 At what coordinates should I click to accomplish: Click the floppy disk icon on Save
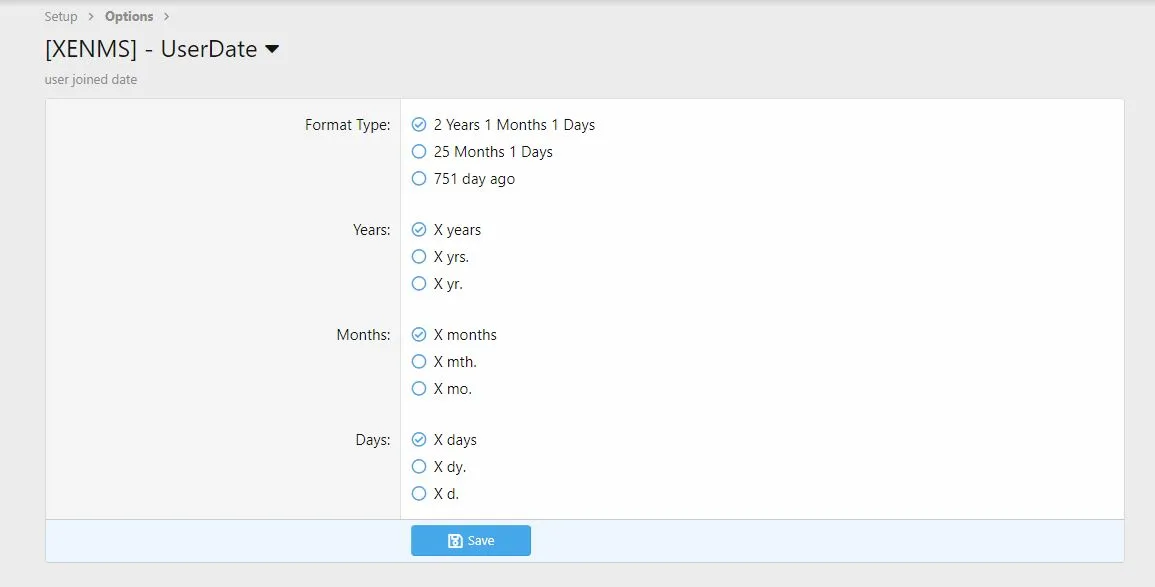tap(455, 541)
